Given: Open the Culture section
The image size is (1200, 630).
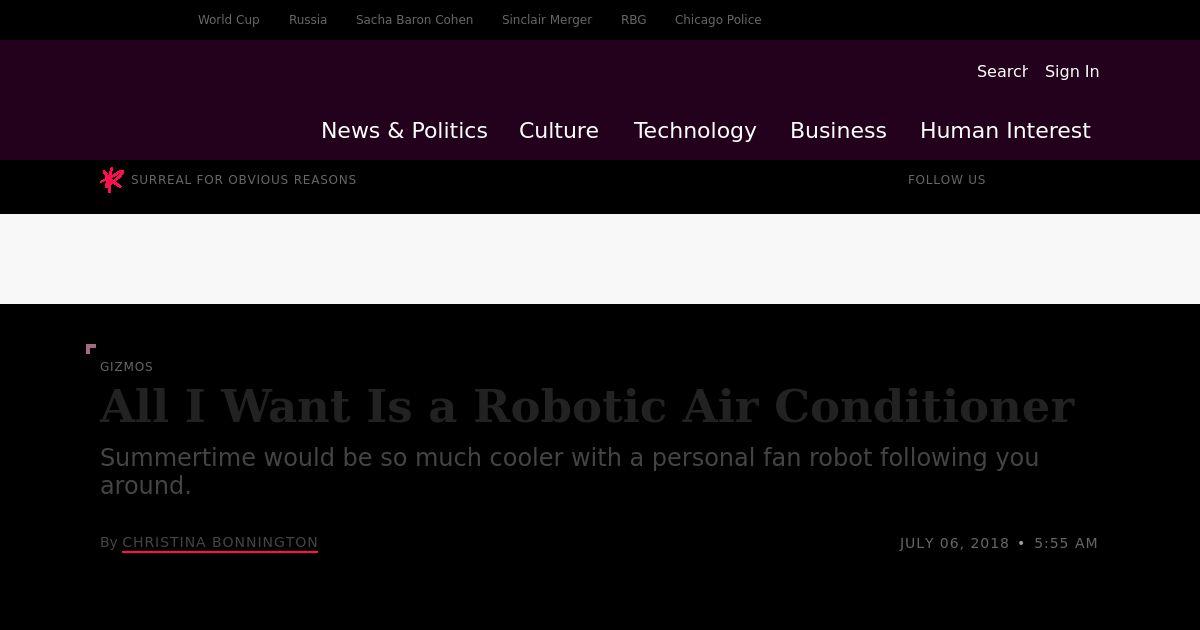Looking at the screenshot, I should (559, 131).
